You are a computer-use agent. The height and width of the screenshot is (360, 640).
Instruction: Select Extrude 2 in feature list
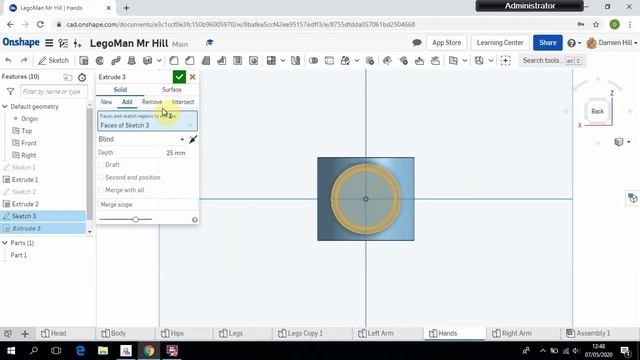click(x=25, y=204)
